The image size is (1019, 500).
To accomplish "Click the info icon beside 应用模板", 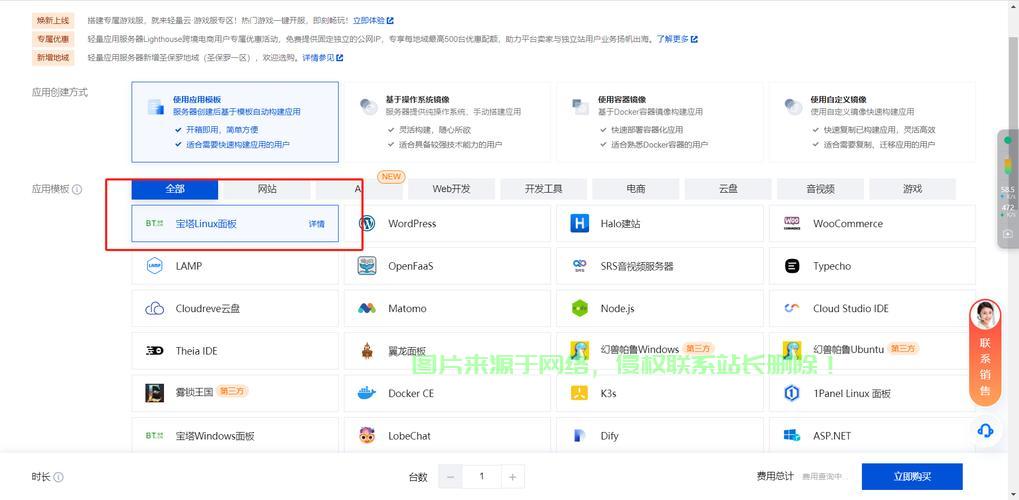I will click(x=77, y=190).
